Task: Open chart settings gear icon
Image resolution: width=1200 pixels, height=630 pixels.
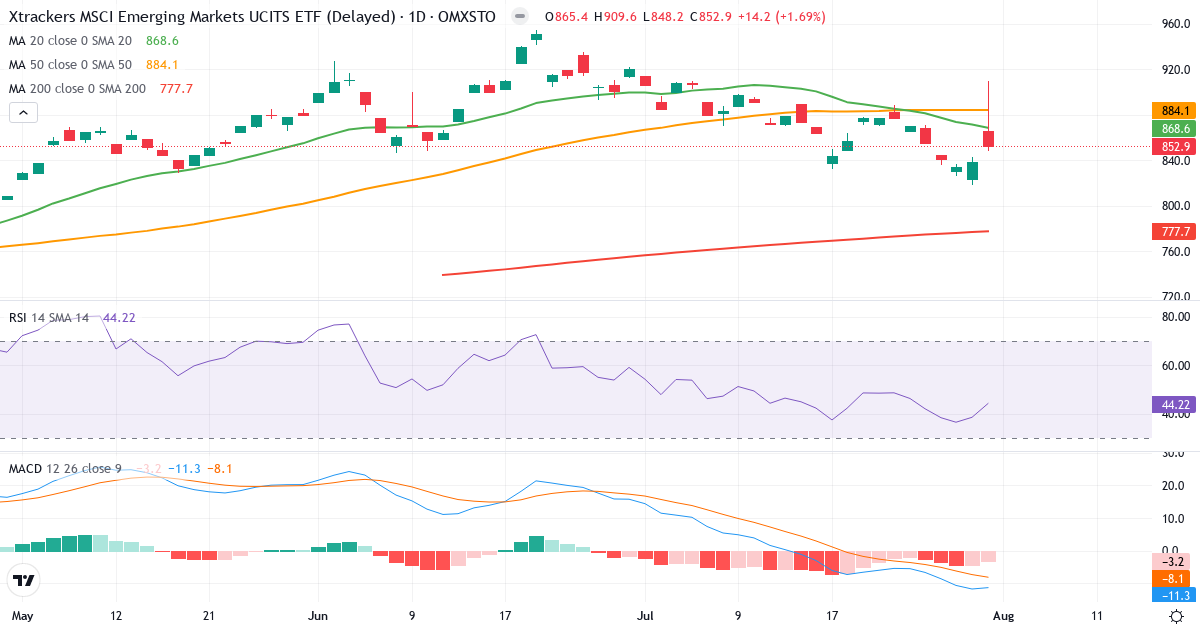Action: pos(1177,616)
